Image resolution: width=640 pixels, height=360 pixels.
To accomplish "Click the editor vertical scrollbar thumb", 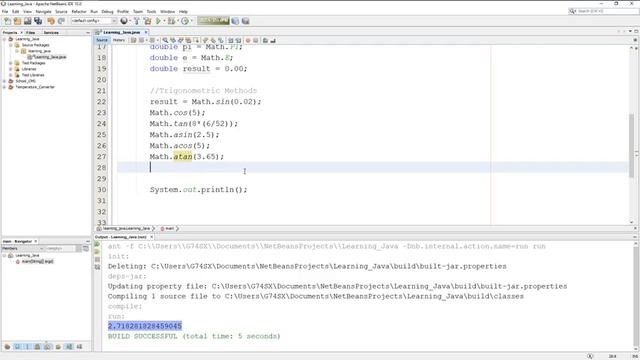I will (632, 146).
